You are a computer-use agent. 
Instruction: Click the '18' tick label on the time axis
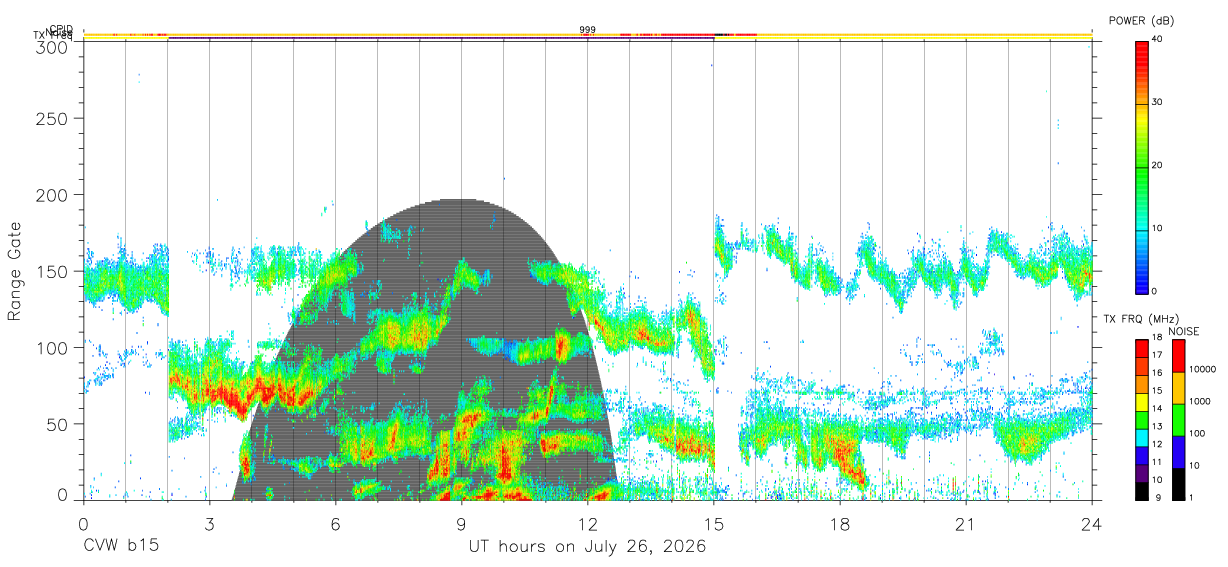[839, 524]
